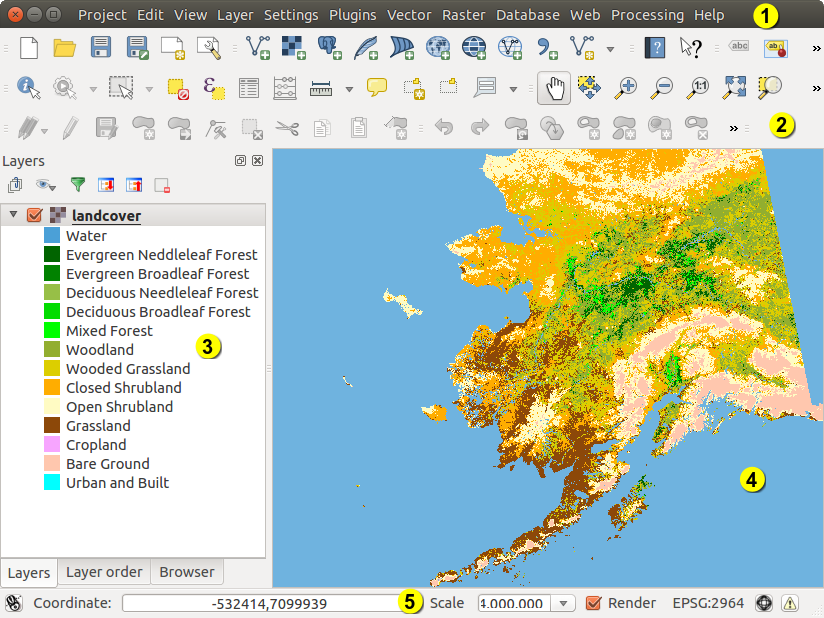Click the Zoom In magnifier tool
Viewport: 824px width, 618px height.
point(626,88)
